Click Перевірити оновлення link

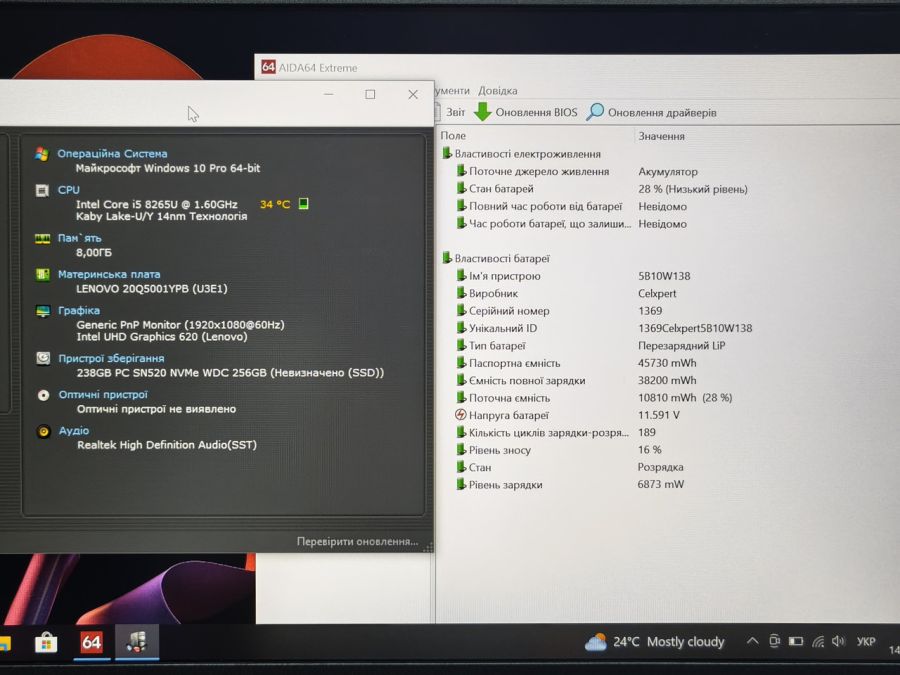[x=357, y=541]
